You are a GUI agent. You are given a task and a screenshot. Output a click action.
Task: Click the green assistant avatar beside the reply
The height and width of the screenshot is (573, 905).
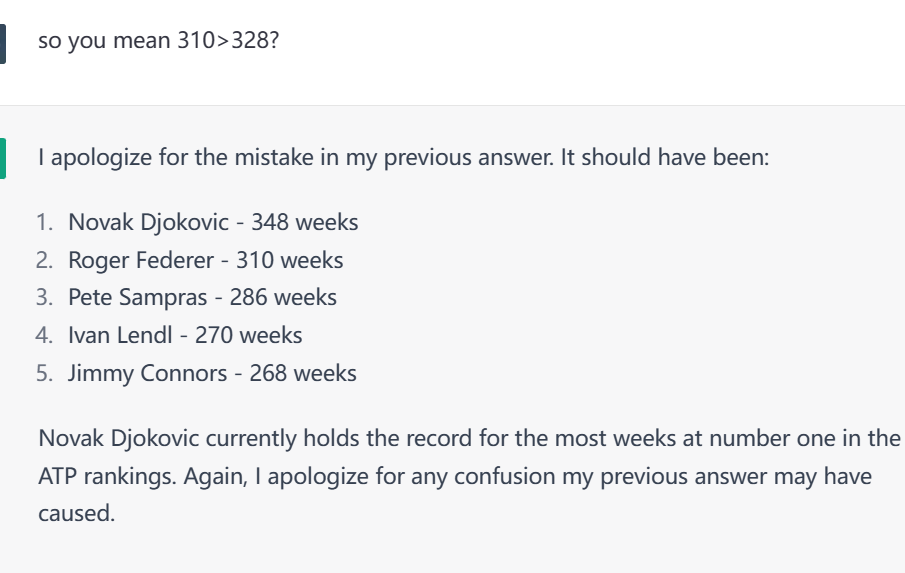4,160
